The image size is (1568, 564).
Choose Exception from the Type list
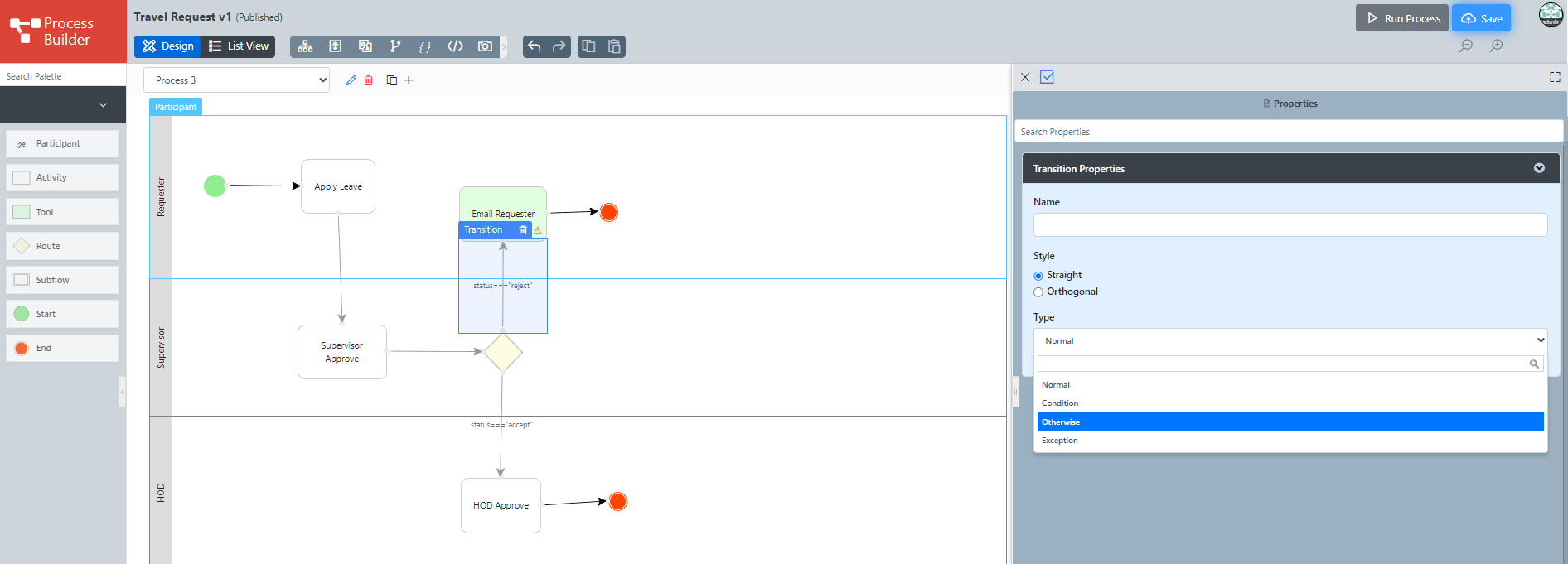point(1060,441)
